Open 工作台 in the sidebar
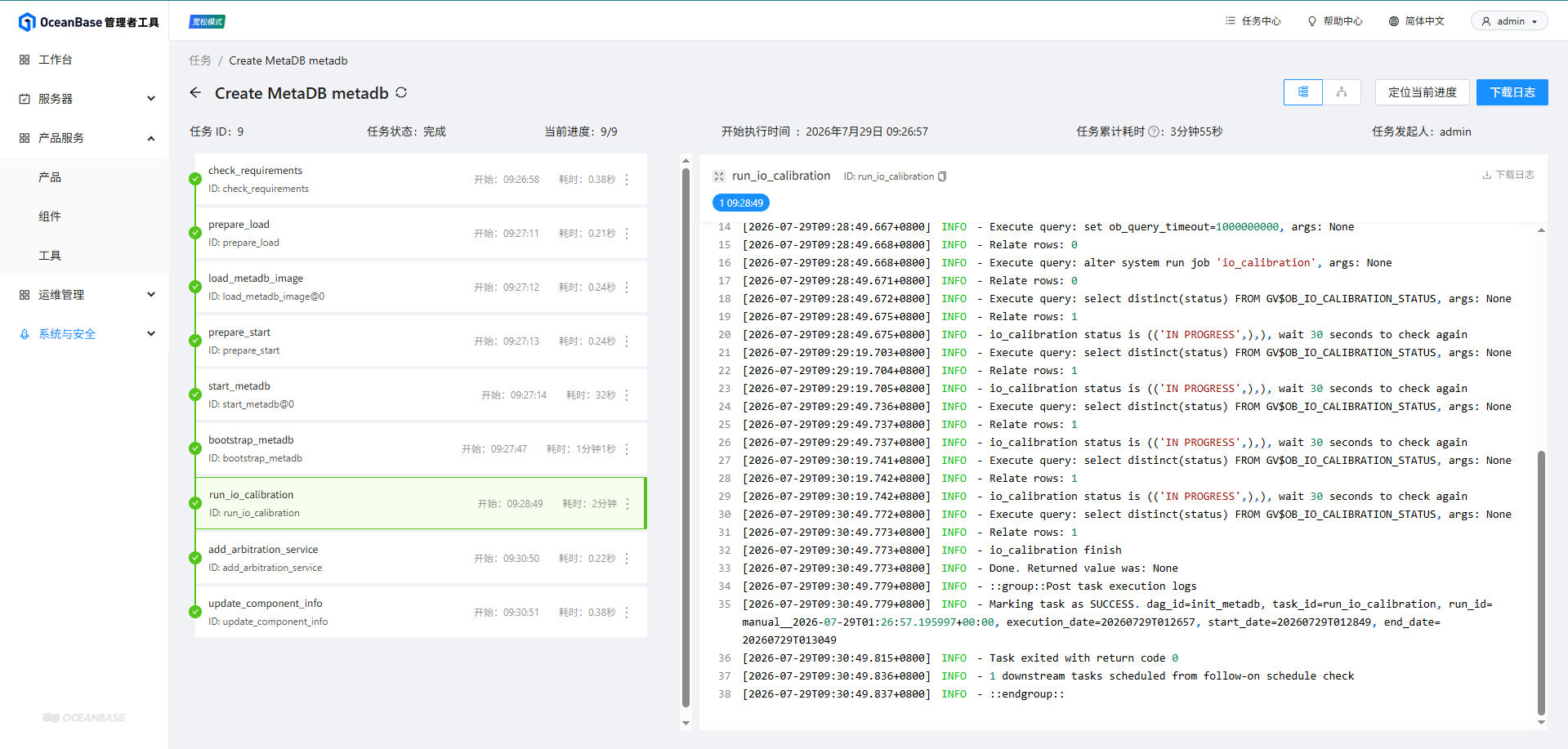The image size is (1568, 749). (84, 60)
